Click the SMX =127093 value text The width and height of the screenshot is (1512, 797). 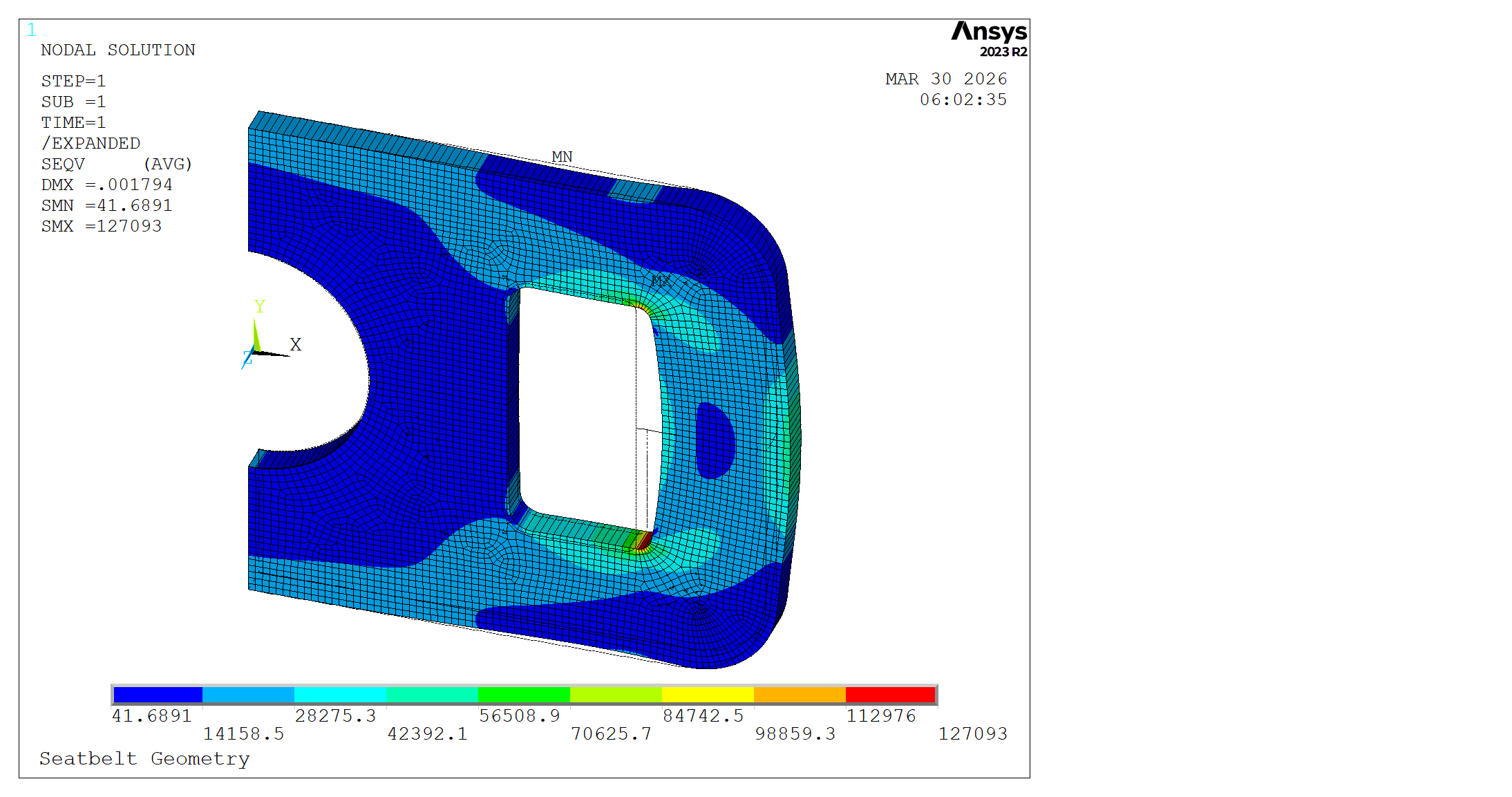[x=102, y=226]
